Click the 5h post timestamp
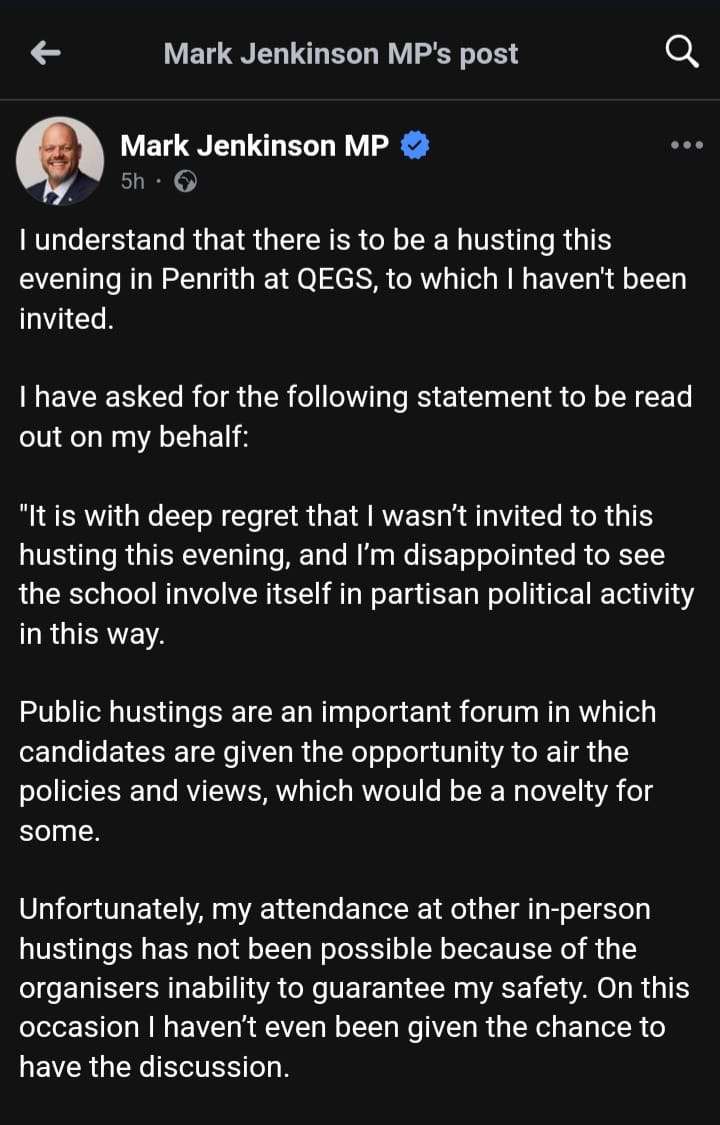 pyautogui.click(x=132, y=182)
